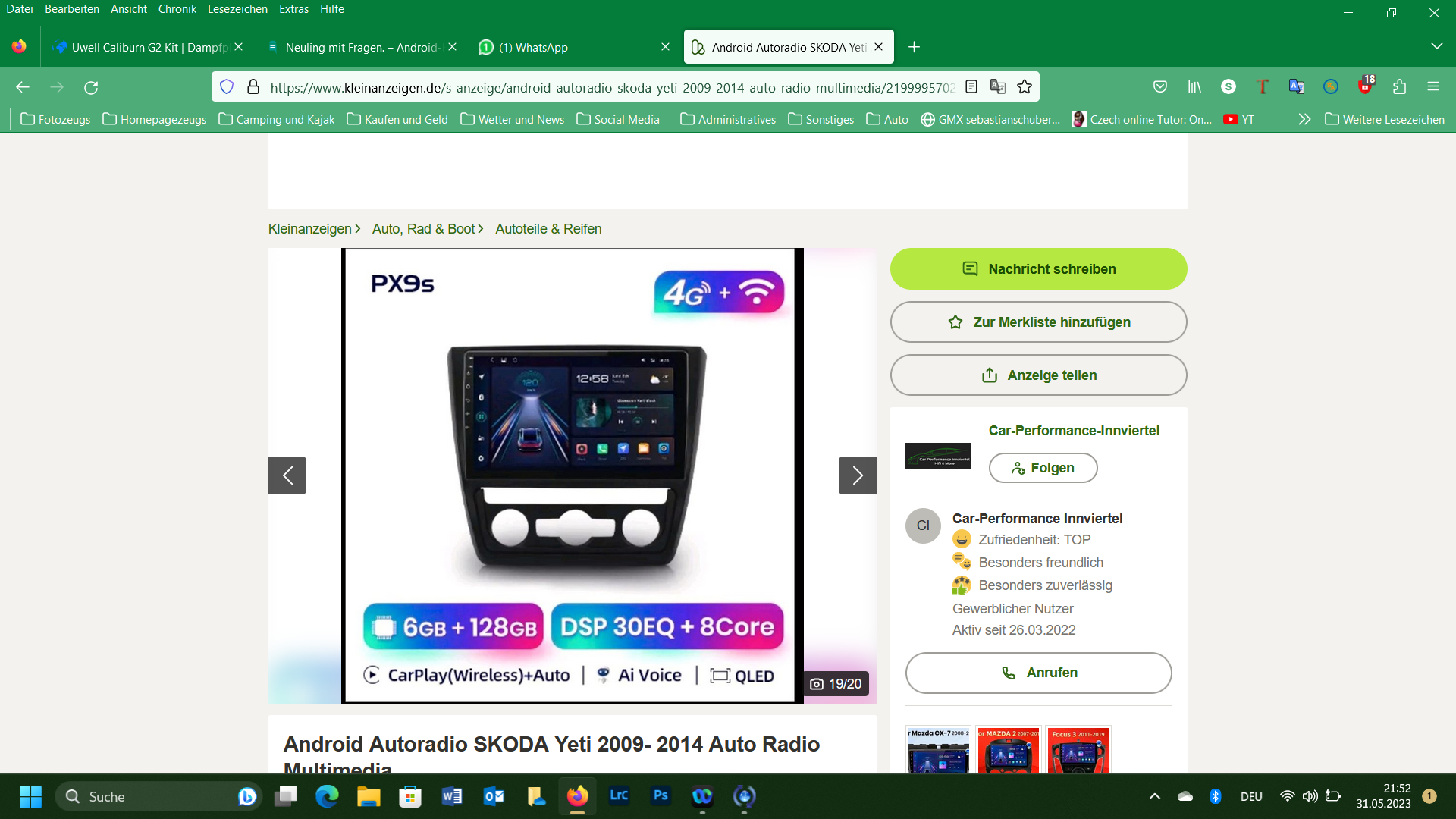
Task: Show the library bookshelf icon
Action: coord(1194,87)
